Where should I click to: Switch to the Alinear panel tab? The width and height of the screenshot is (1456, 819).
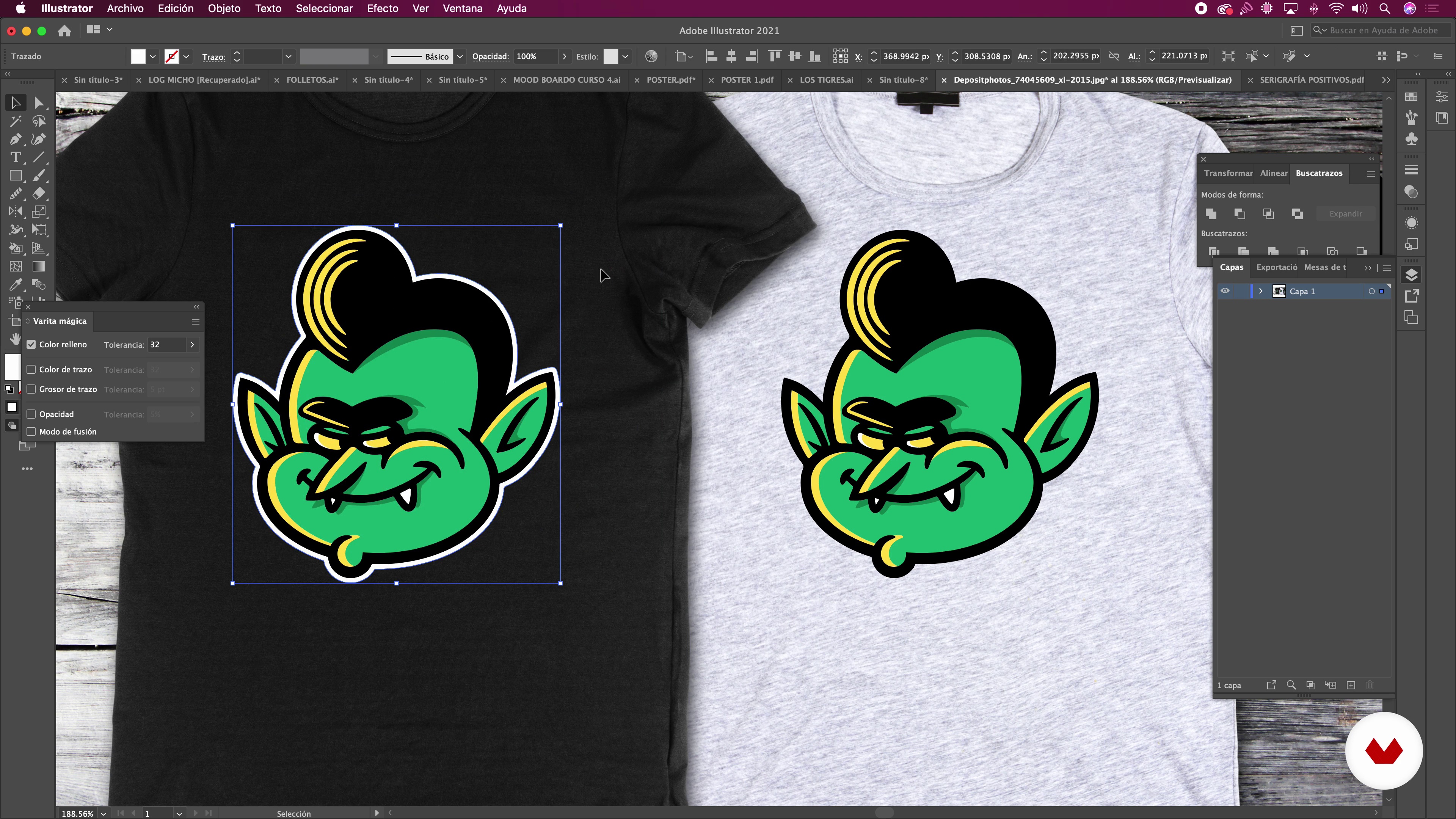[1274, 173]
